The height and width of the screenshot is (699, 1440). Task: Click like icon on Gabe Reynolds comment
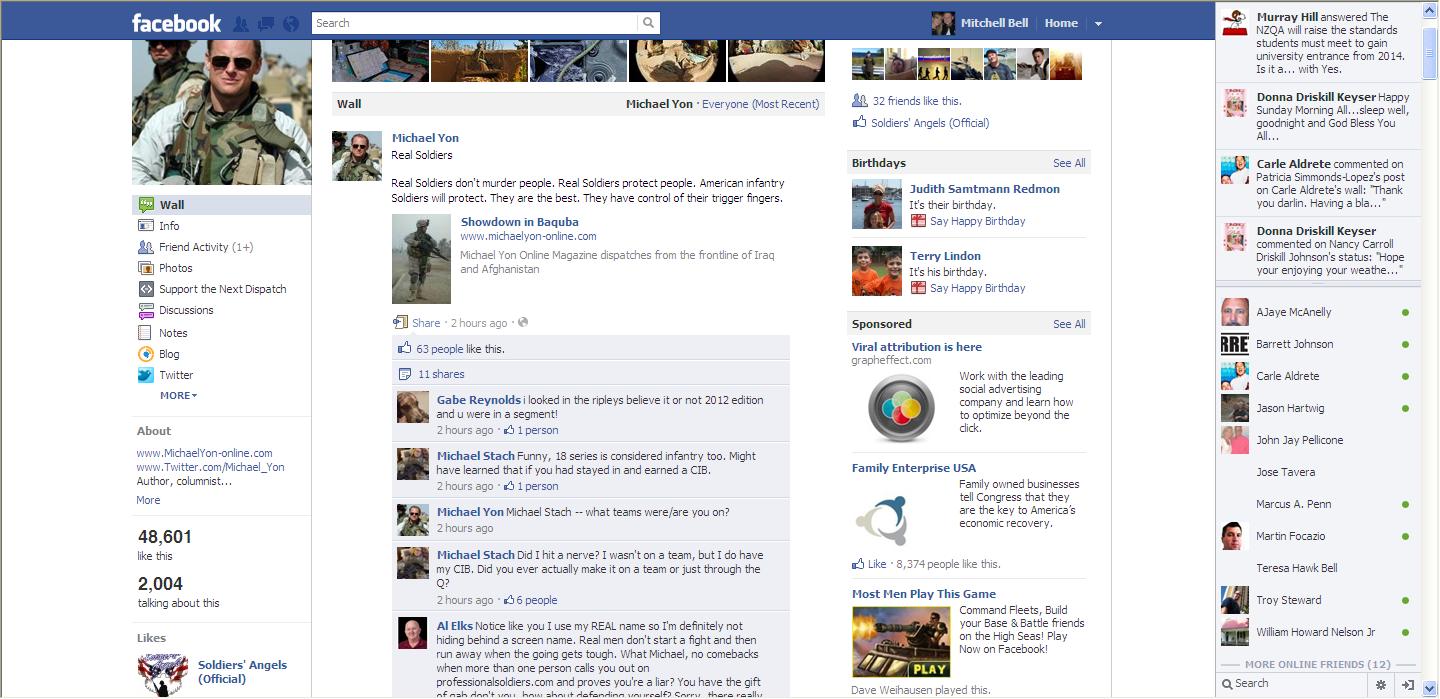[509, 430]
